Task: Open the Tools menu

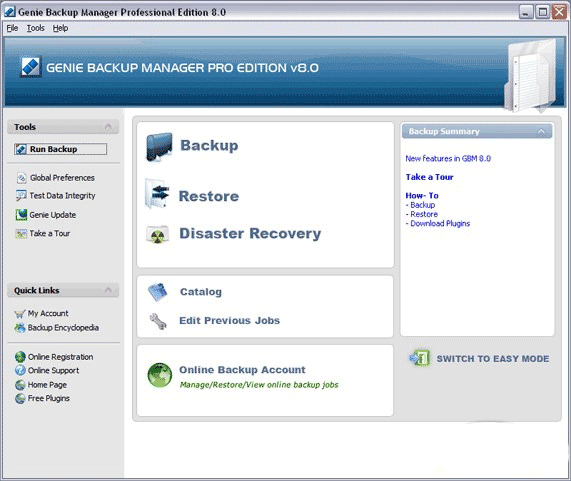Action: tap(35, 28)
